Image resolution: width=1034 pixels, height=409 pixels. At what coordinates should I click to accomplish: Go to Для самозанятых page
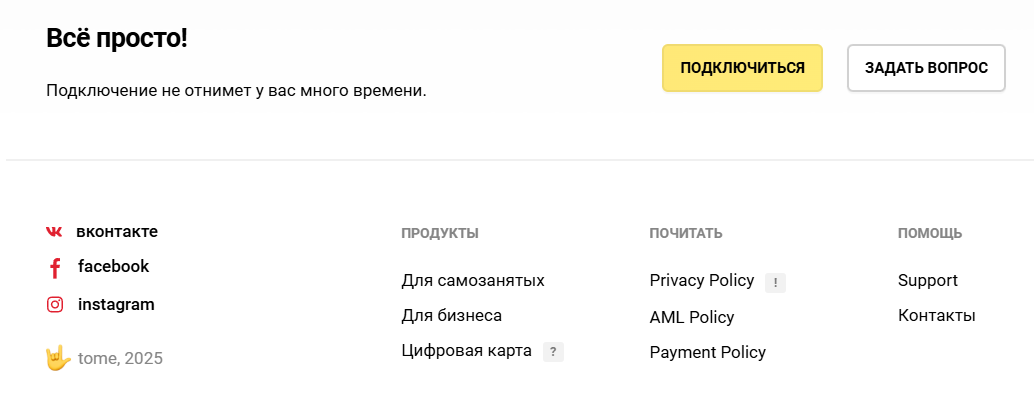click(473, 281)
